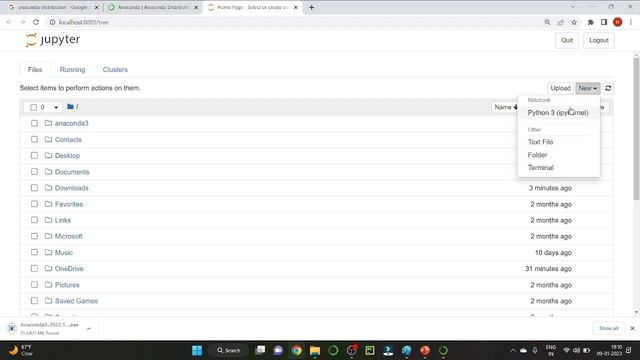Open the anaconda3 folder link

71,123
